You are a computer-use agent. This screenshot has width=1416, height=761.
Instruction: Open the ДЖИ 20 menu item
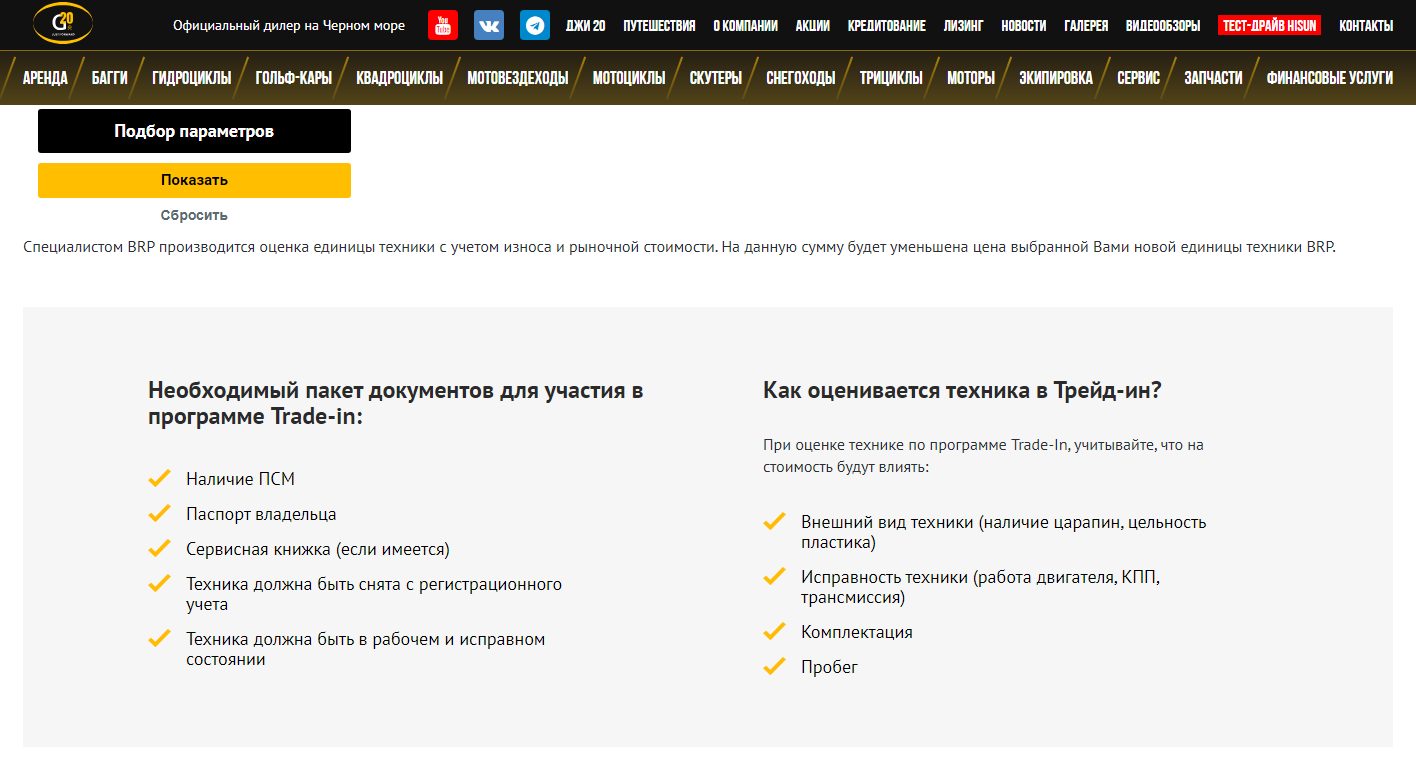coord(586,26)
